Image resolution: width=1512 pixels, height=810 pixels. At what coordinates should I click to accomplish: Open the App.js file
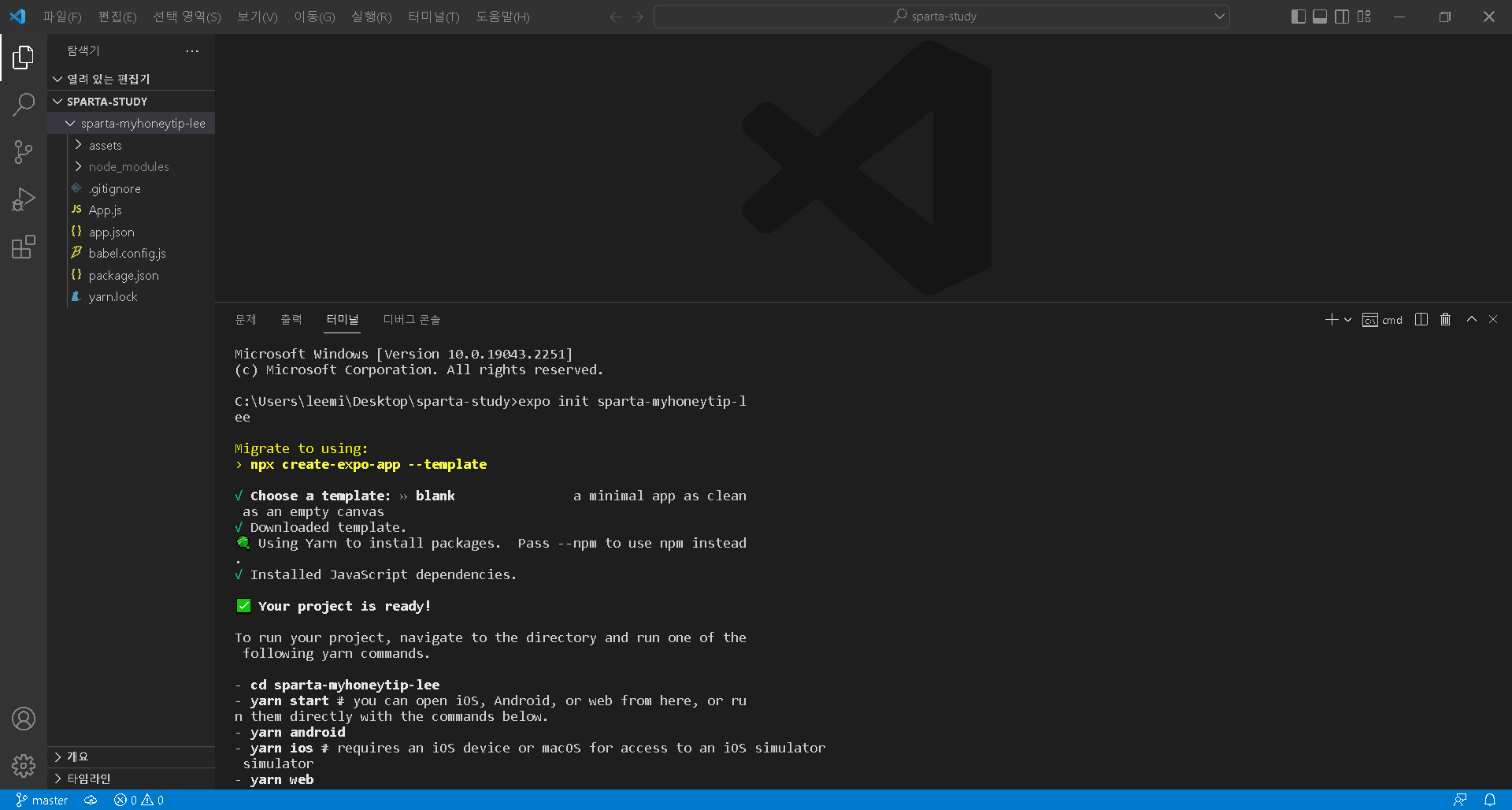131,210
